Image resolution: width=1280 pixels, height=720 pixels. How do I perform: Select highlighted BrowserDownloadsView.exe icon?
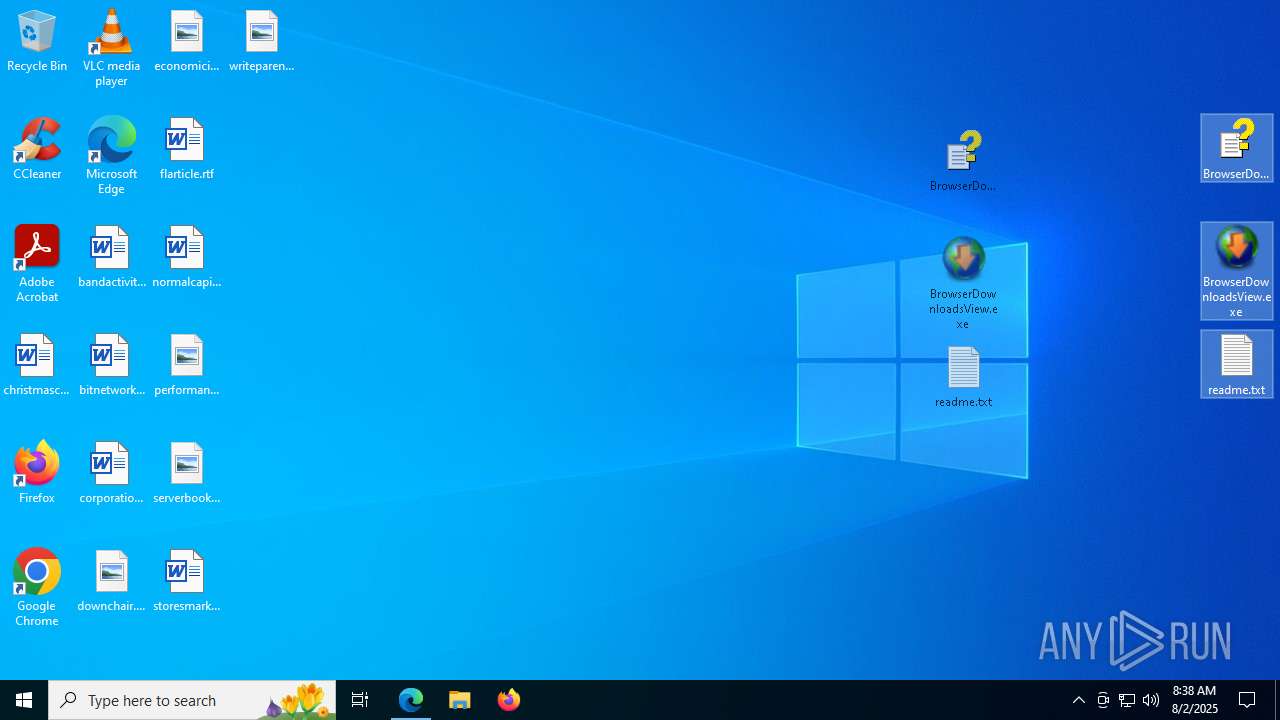pyautogui.click(x=1237, y=271)
